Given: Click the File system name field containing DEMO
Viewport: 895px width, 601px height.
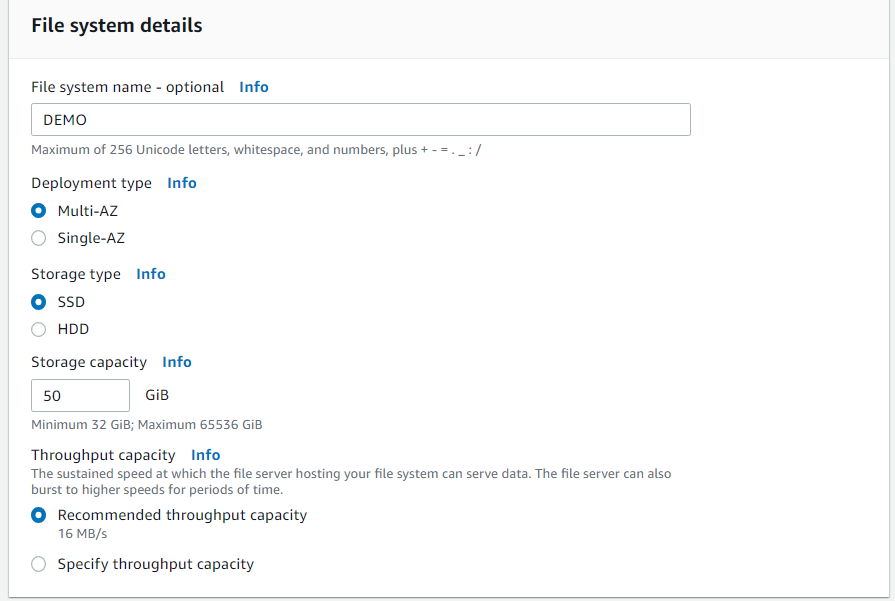Looking at the screenshot, I should (361, 120).
